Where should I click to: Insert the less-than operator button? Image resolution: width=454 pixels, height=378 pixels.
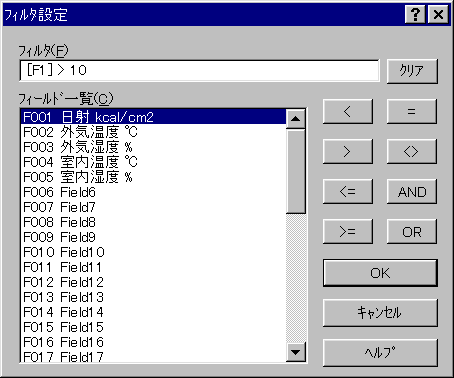(x=348, y=111)
